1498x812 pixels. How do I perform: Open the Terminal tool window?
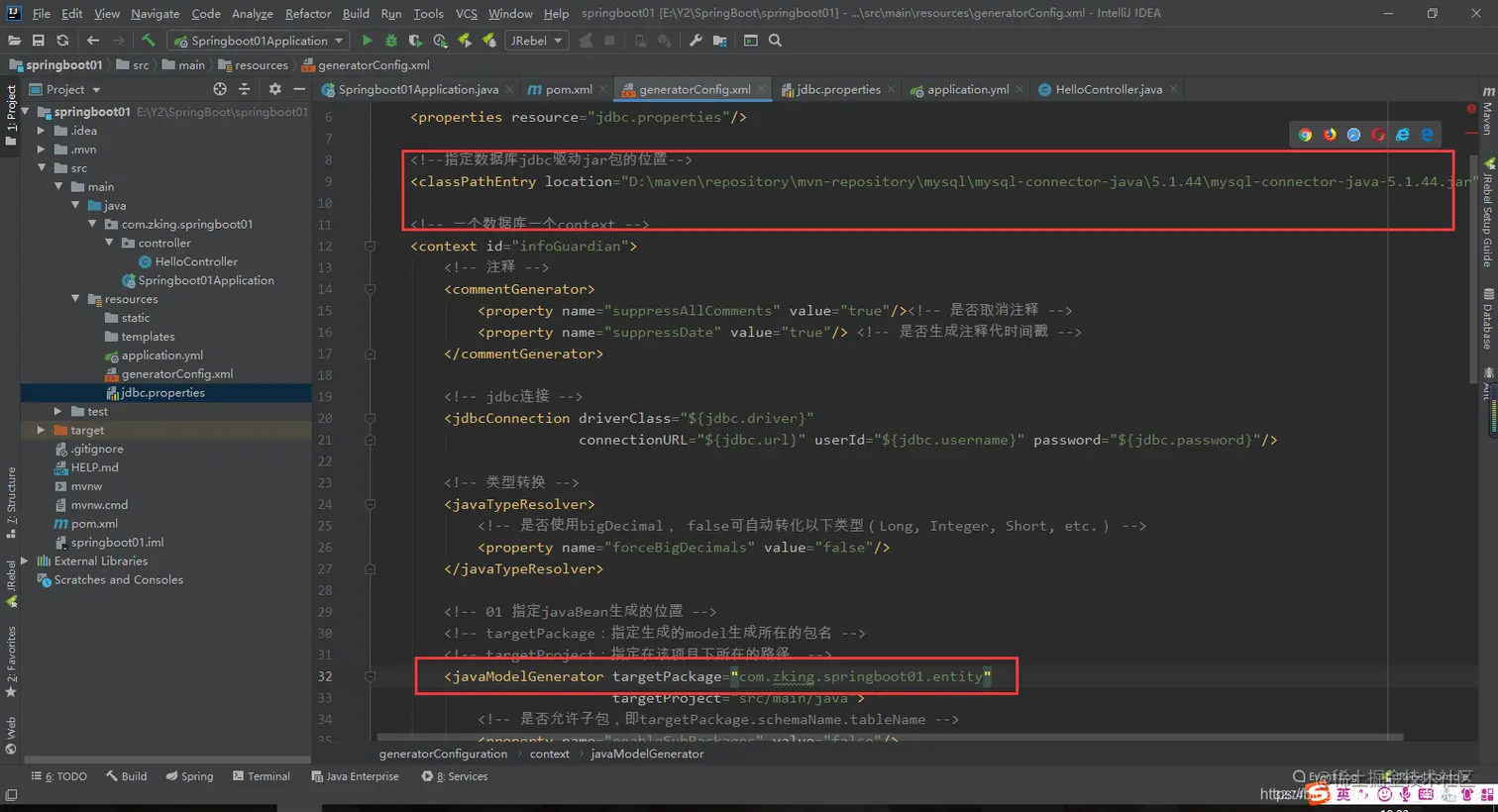[x=262, y=776]
